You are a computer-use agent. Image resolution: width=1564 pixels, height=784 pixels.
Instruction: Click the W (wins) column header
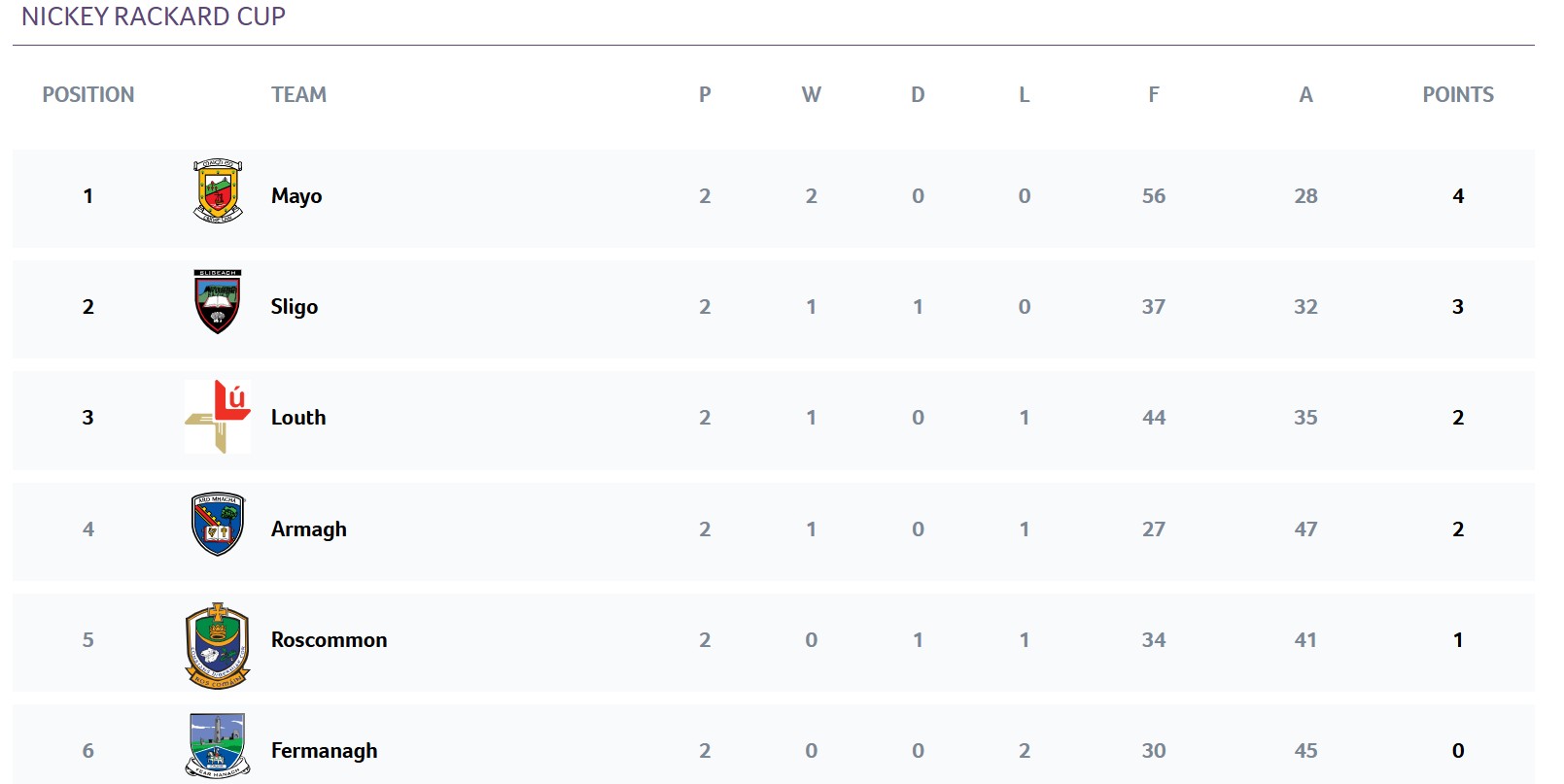click(812, 94)
